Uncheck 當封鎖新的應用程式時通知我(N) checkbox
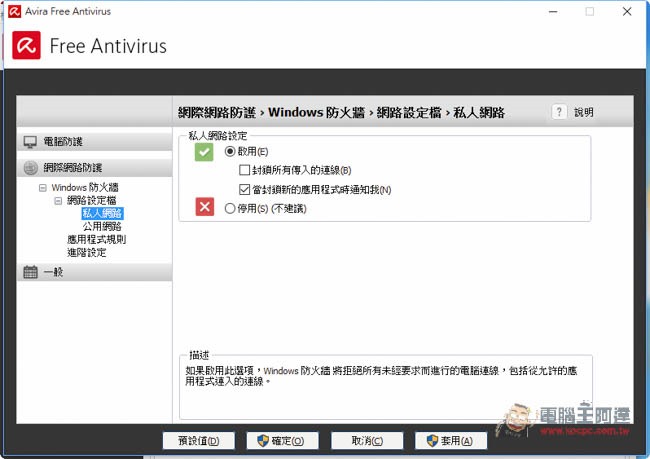Viewport: 650px width, 459px height. (245, 189)
